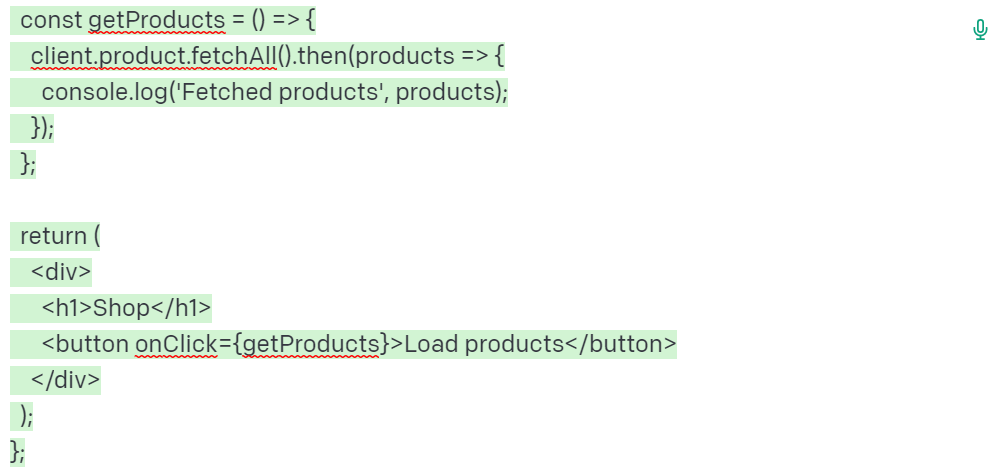The image size is (990, 469).
Task: Click the misspelled word getProducts in const line
Action: point(157,21)
